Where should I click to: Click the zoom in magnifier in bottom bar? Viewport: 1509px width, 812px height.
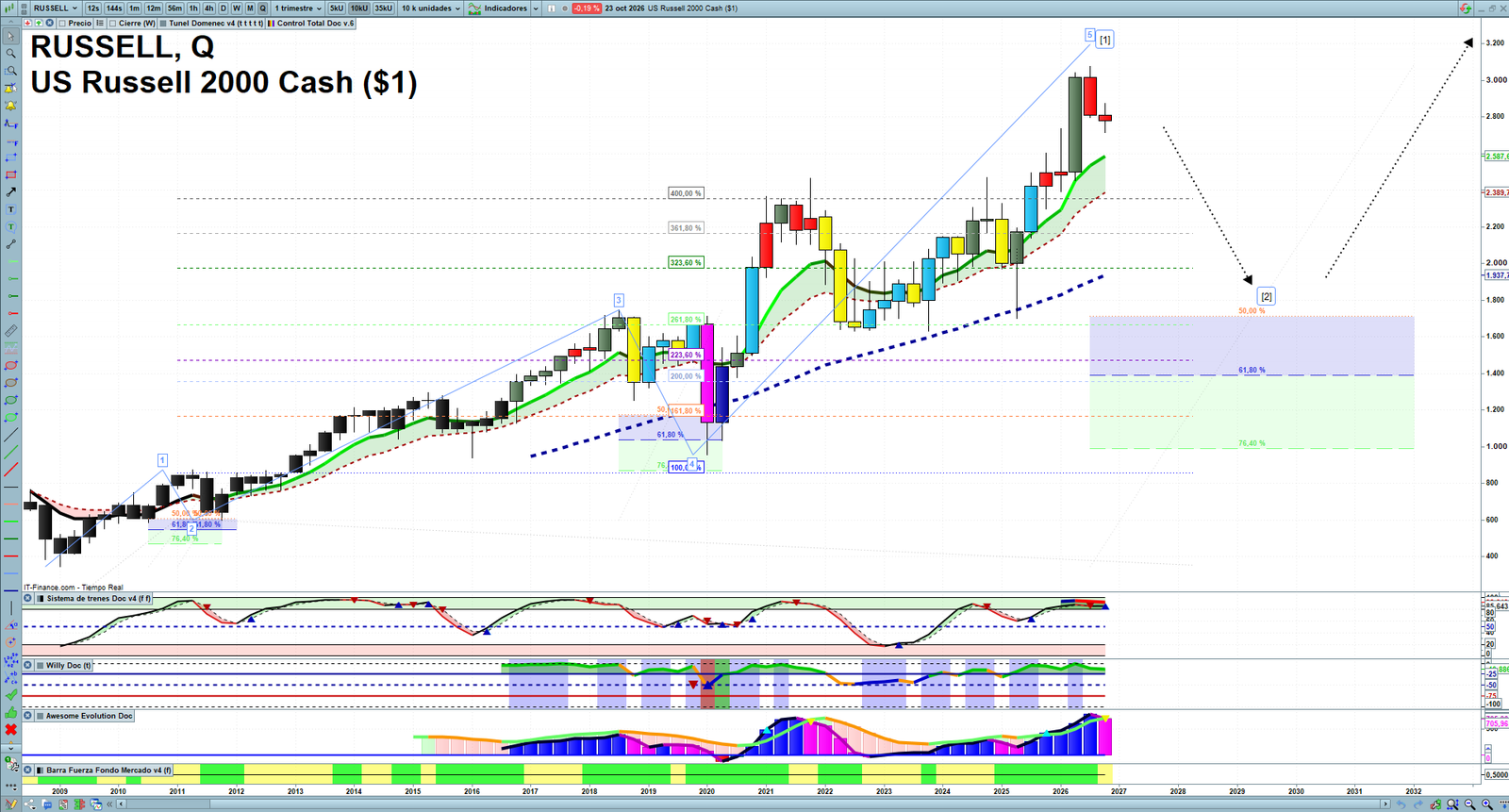pos(1487,804)
